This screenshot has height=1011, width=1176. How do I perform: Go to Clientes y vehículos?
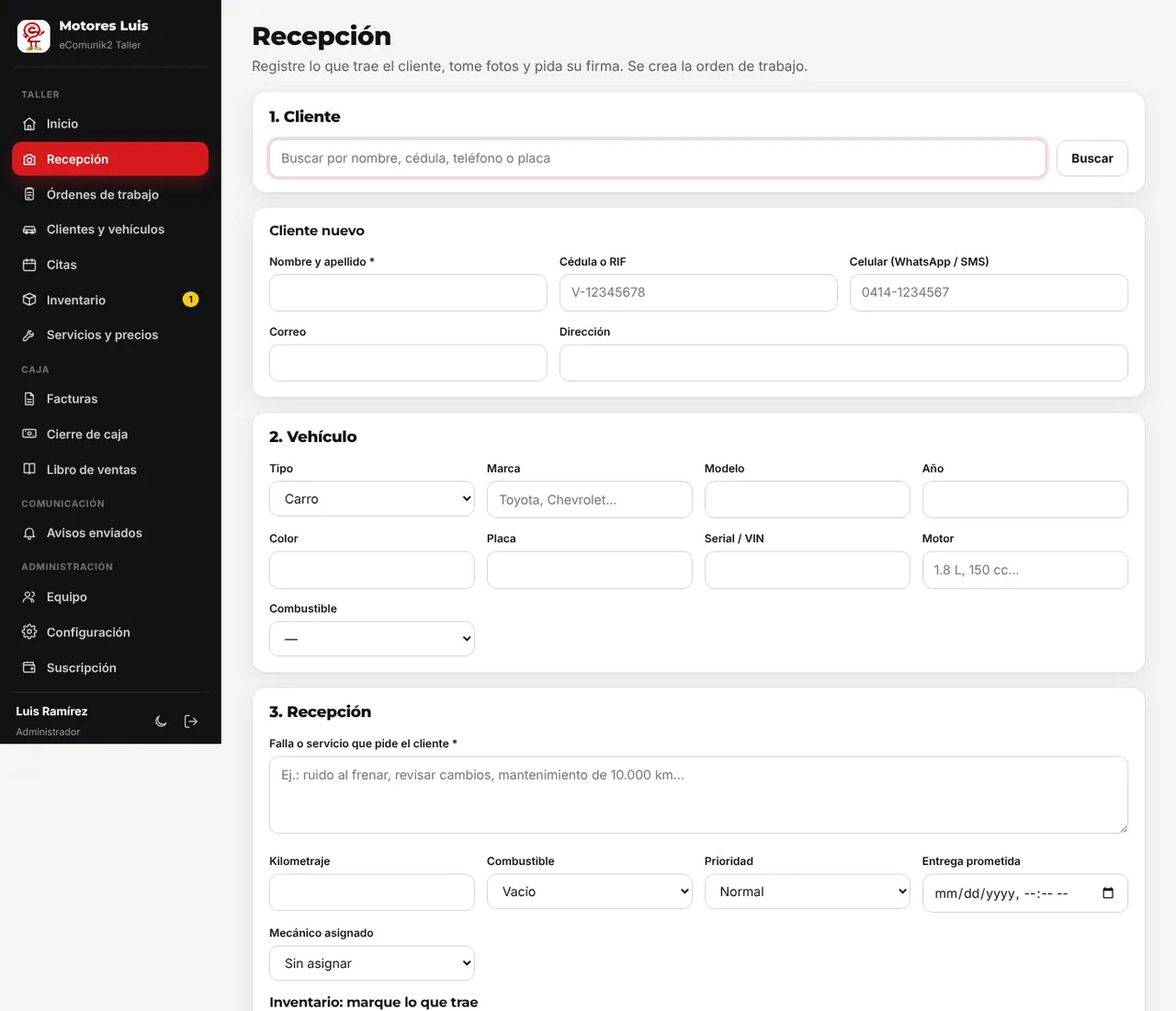tap(110, 230)
